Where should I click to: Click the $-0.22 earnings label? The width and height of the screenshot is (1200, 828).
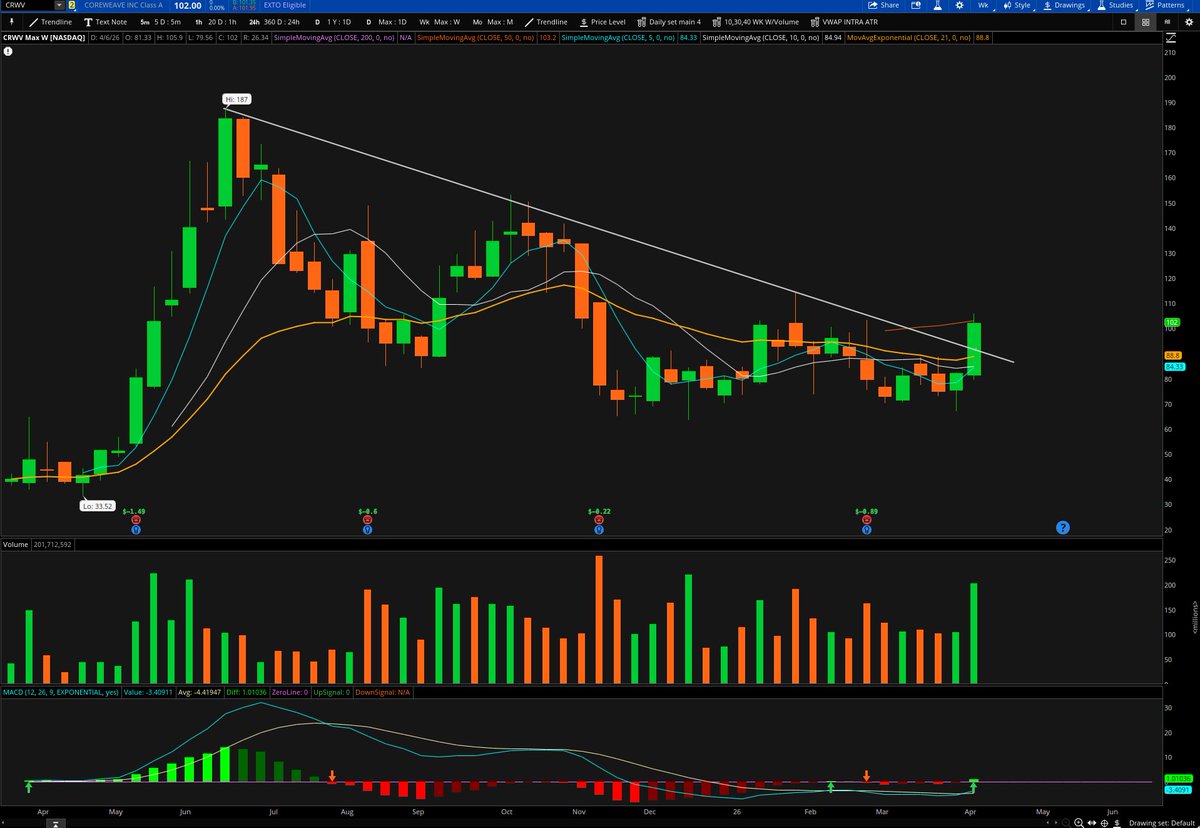pyautogui.click(x=598, y=511)
